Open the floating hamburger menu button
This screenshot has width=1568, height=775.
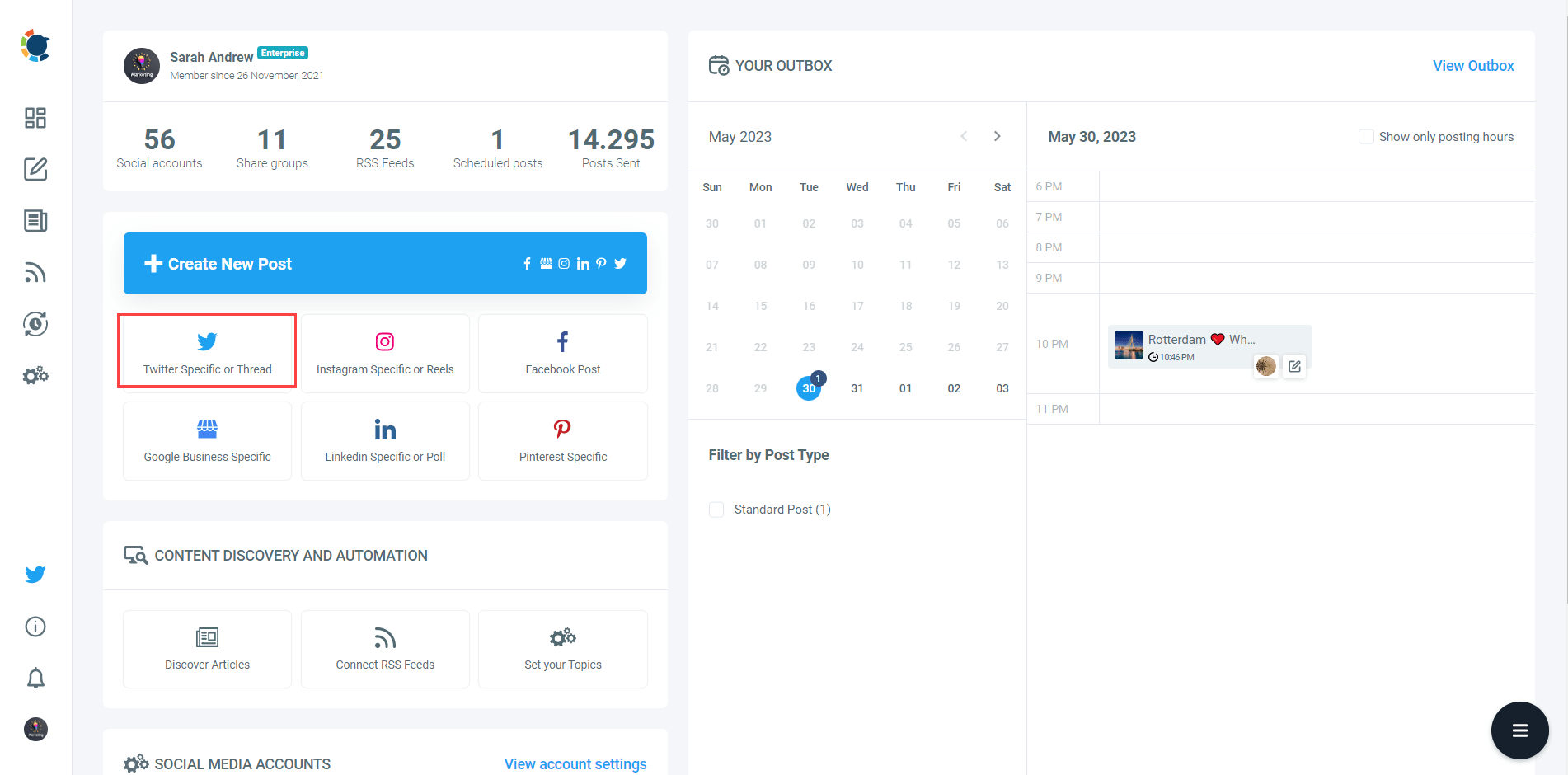1519,730
